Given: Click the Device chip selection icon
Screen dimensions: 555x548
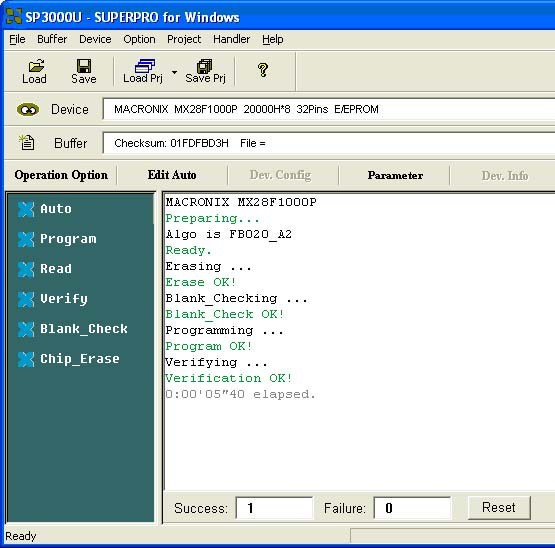Looking at the screenshot, I should point(28,110).
